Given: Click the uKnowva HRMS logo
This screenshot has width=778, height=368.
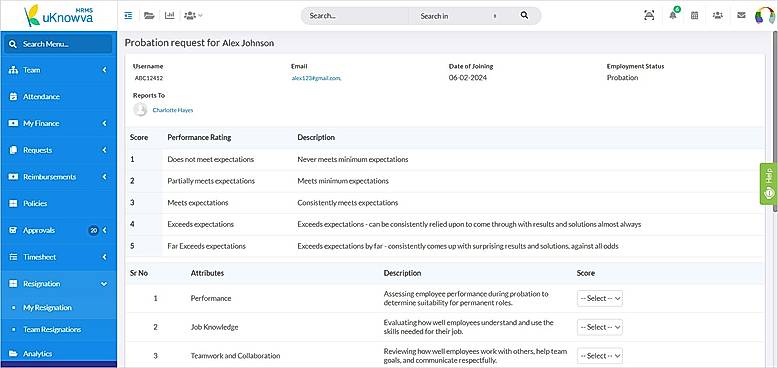Looking at the screenshot, I should 59,15.
